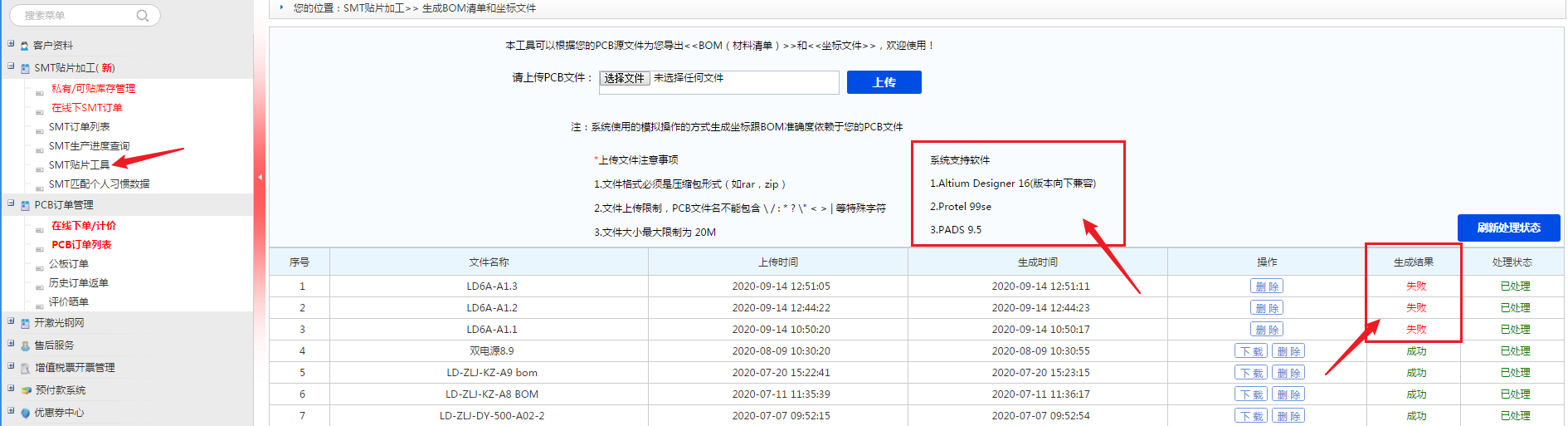The width and height of the screenshot is (1568, 426).
Task: Open SMT贴片工具 in the sidebar
Action: point(79,165)
